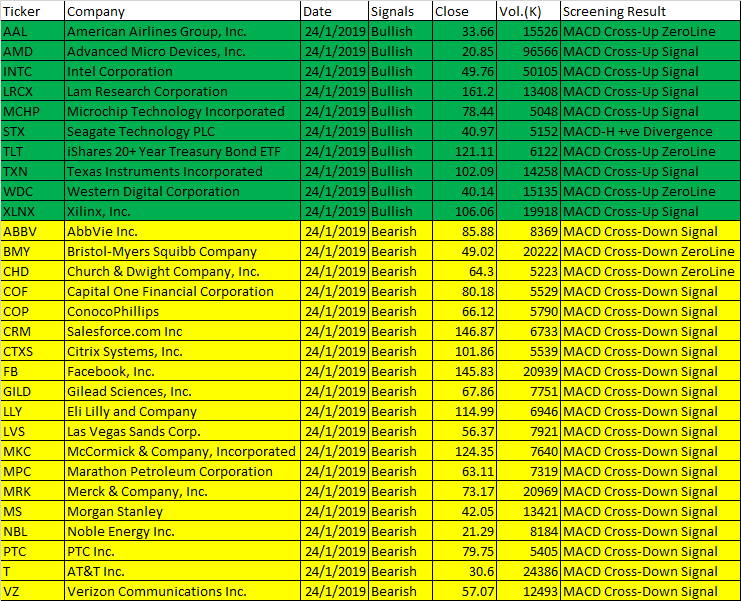Click the close value 56.37
The height and width of the screenshot is (601, 741).
[x=464, y=431]
